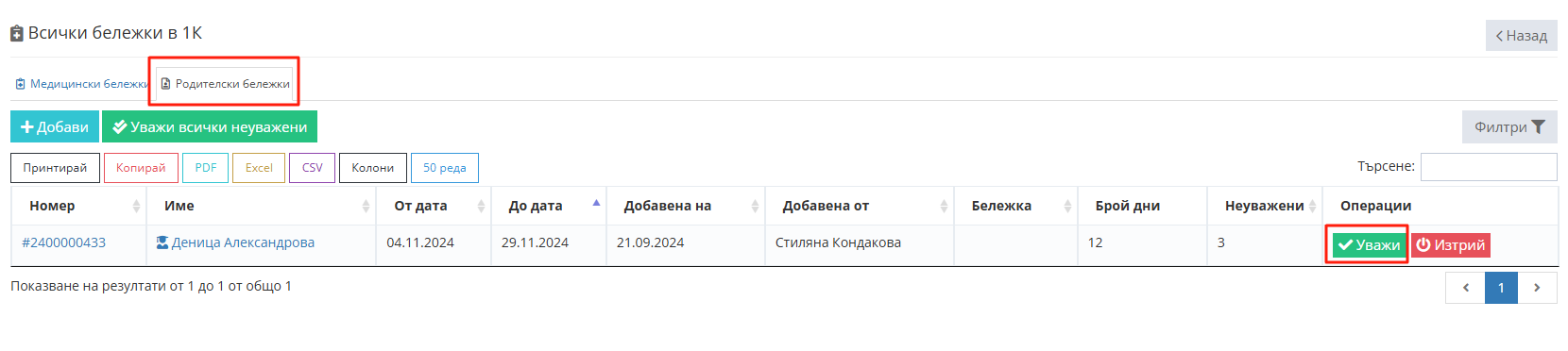1568x351 pixels.
Task: Export table as PDF
Action: [206, 168]
